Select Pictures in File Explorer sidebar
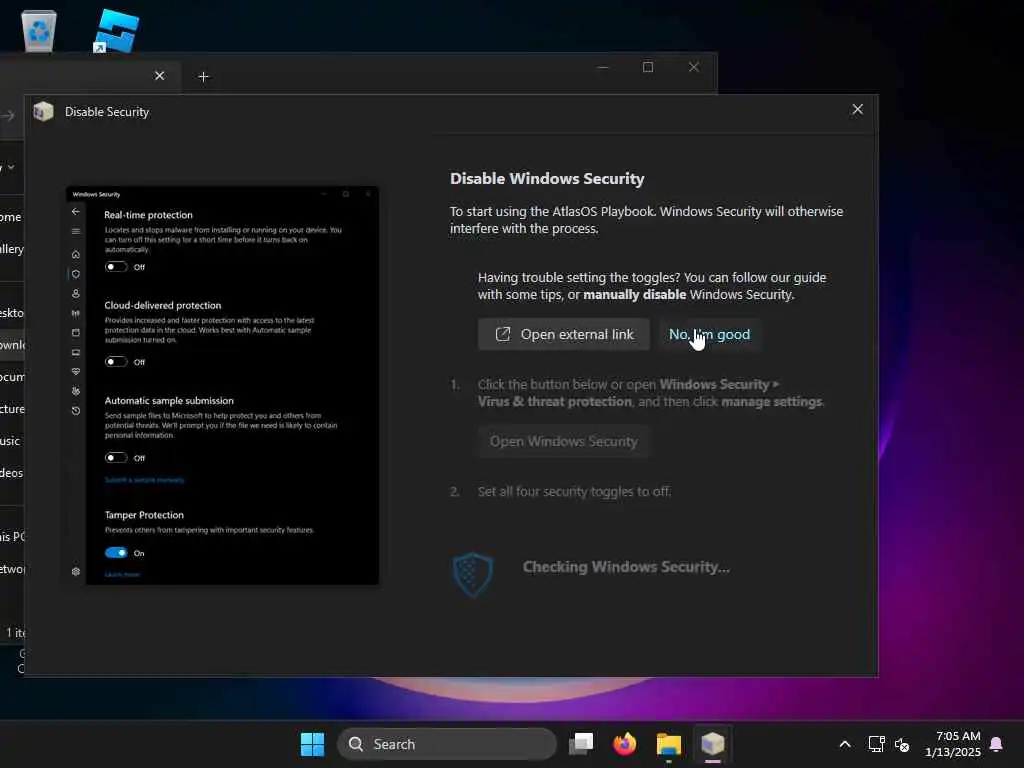Viewport: 1024px width, 768px height. [x=12, y=409]
